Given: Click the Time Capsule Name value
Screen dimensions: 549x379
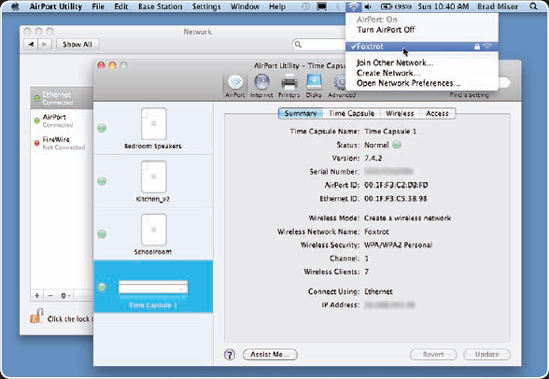Looking at the screenshot, I should click(x=390, y=131).
